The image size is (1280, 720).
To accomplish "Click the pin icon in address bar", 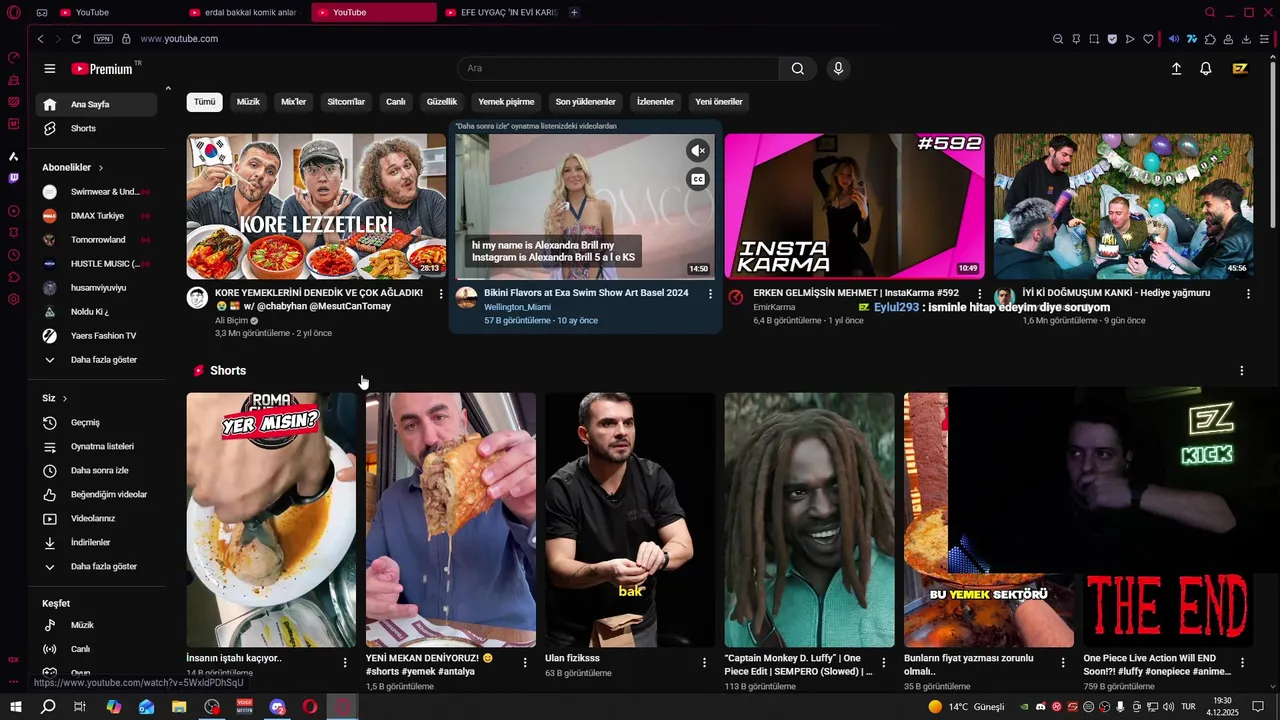I will pyautogui.click(x=1076, y=39).
